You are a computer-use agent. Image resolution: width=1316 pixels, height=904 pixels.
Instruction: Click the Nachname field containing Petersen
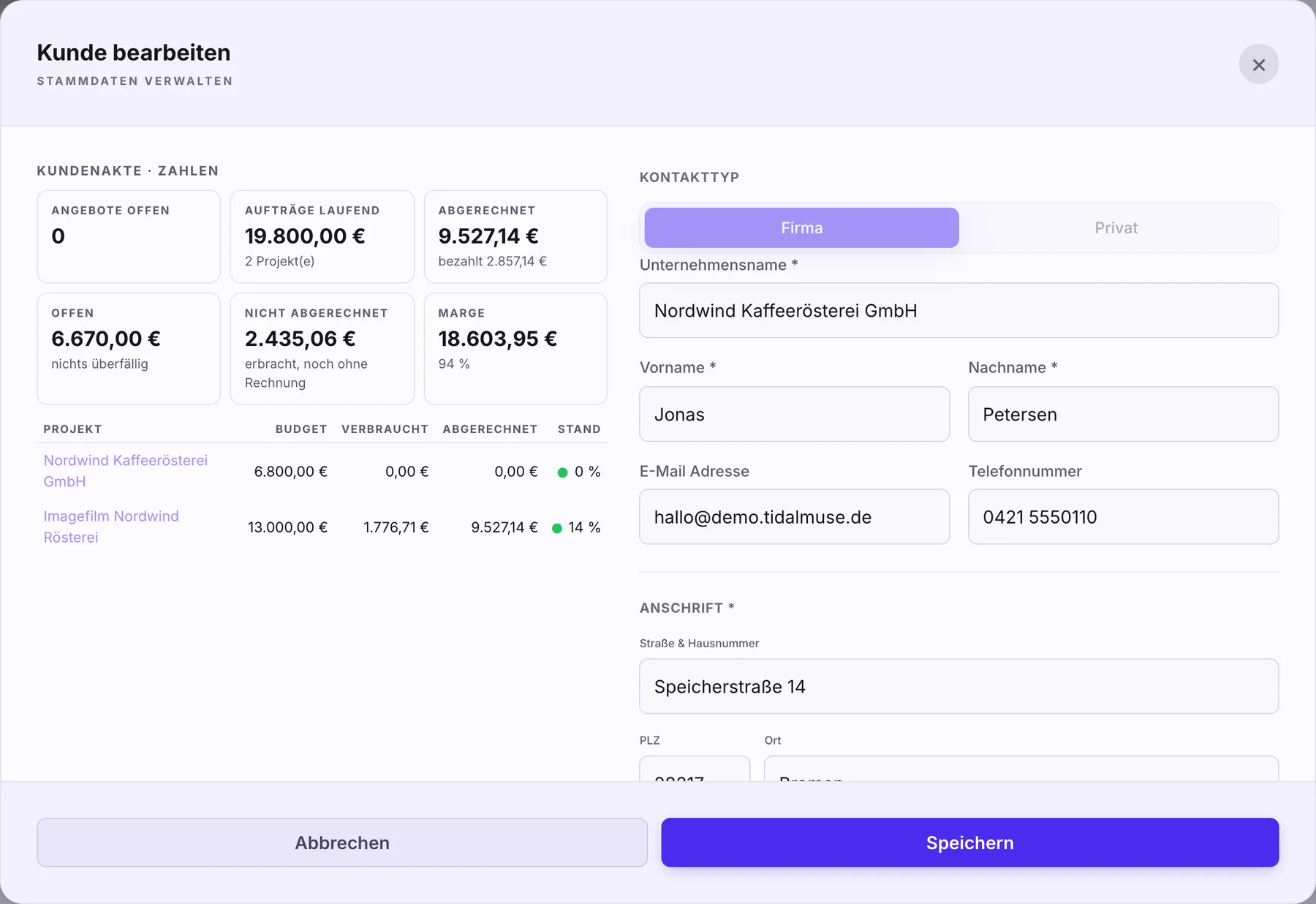coord(1123,415)
